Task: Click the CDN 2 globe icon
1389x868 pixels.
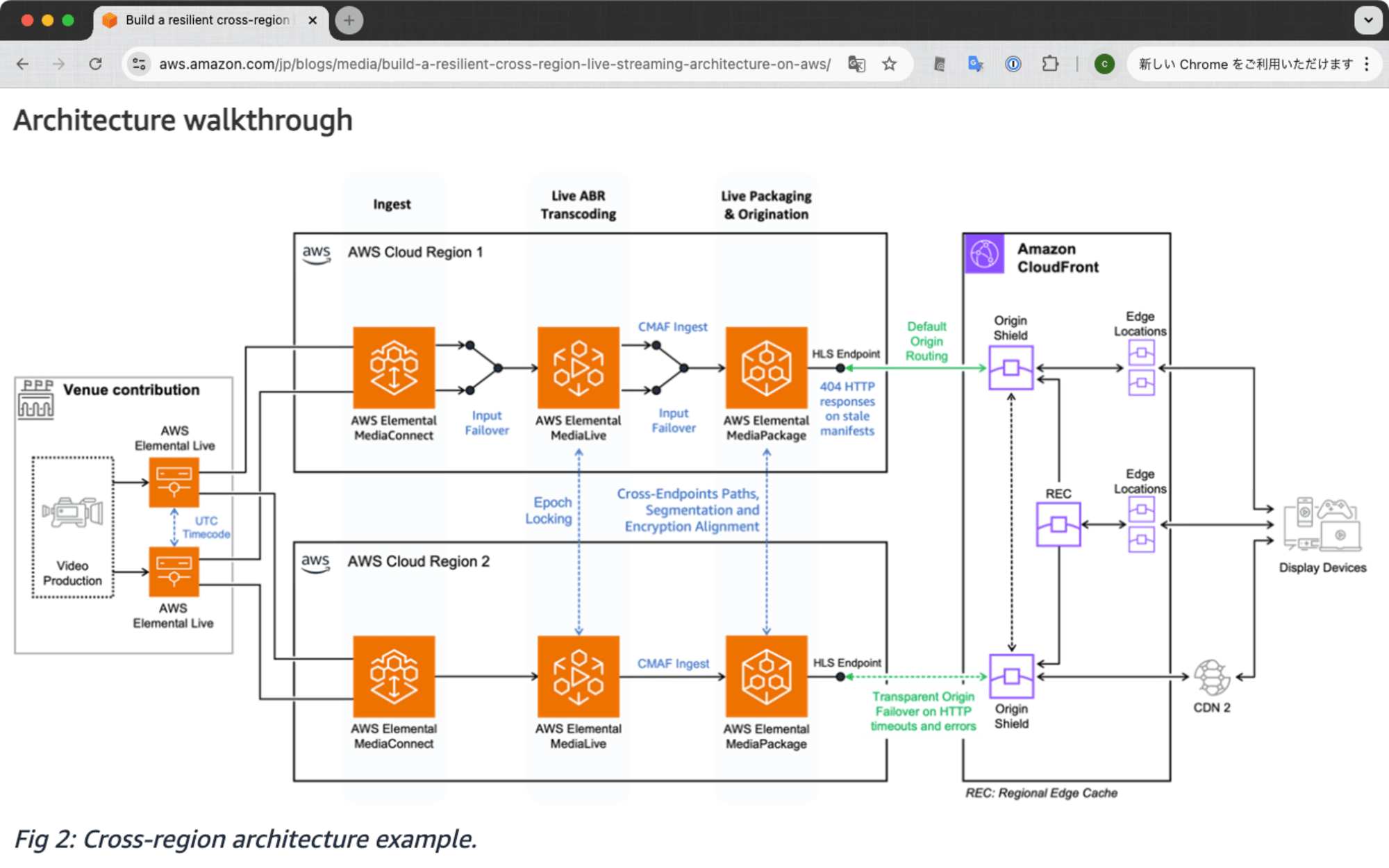Action: tap(1212, 677)
